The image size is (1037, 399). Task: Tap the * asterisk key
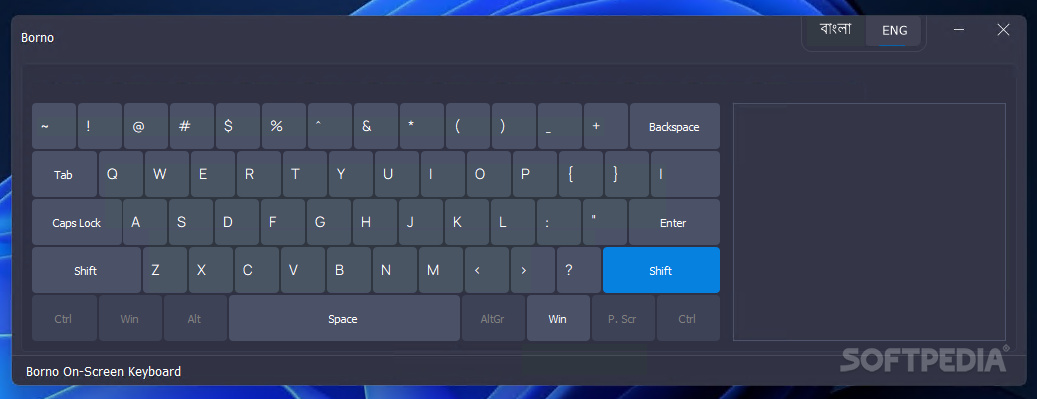pyautogui.click(x=422, y=126)
